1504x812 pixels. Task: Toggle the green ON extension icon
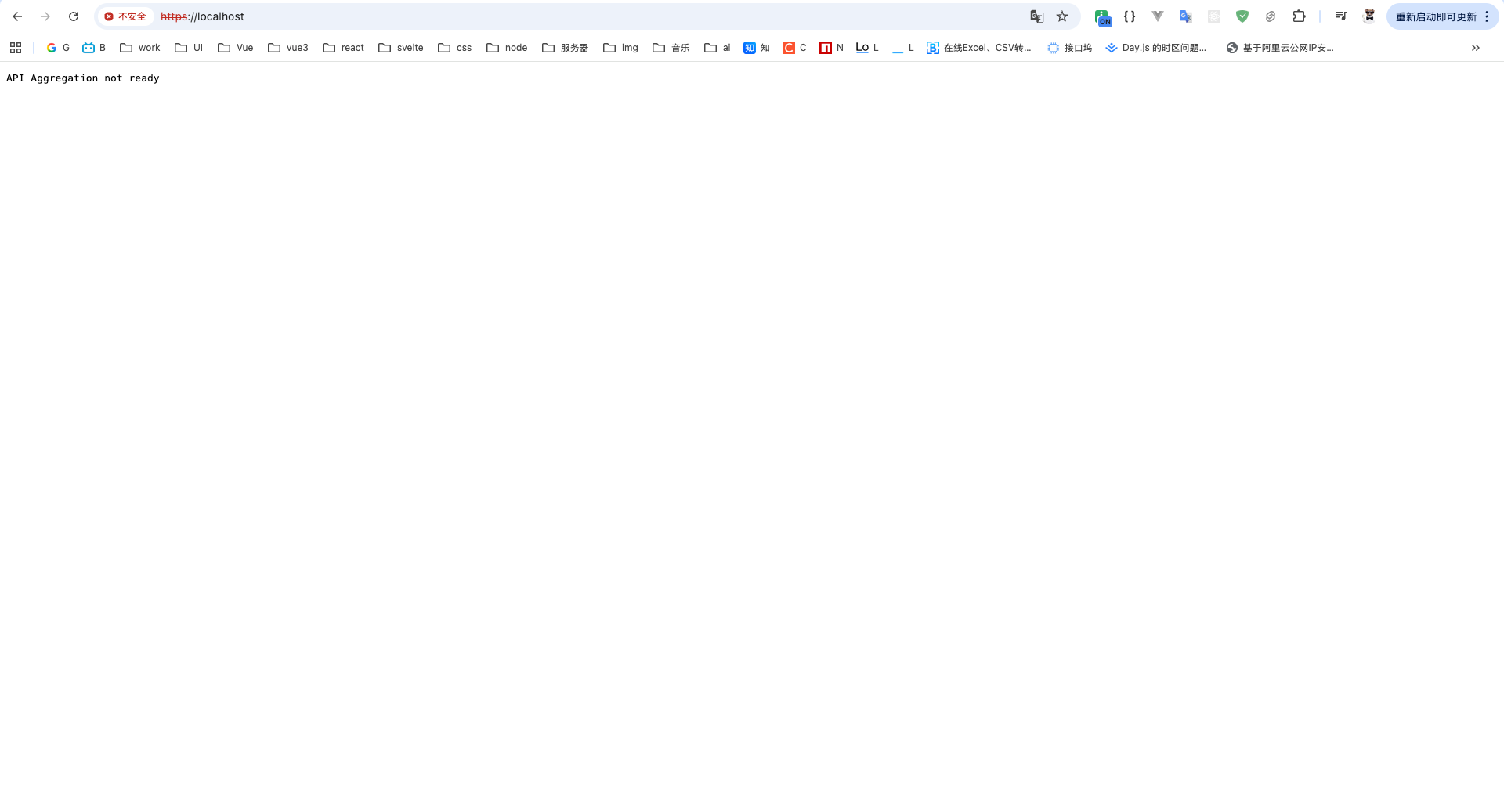click(x=1102, y=17)
